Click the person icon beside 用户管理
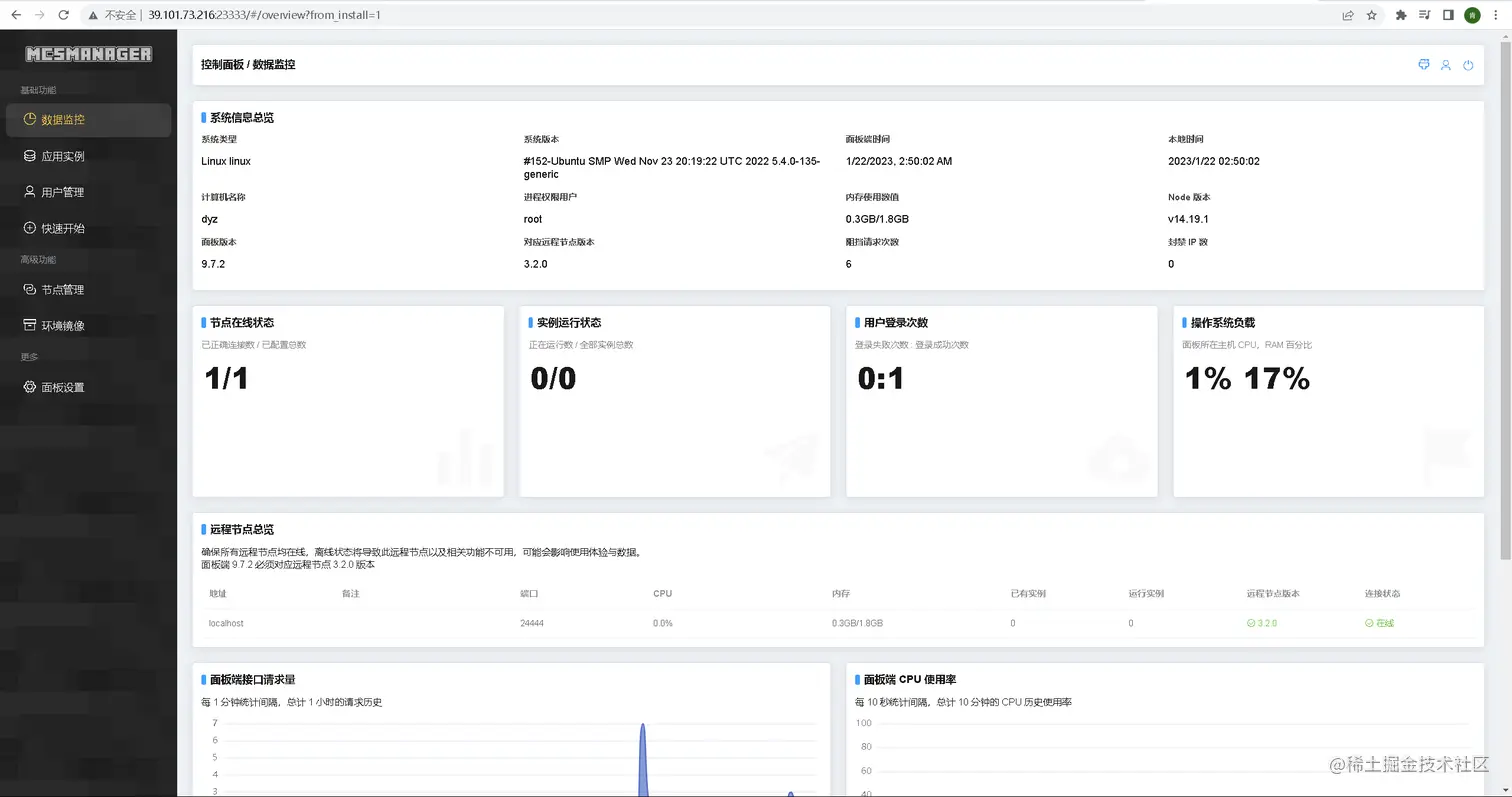 pyautogui.click(x=30, y=192)
